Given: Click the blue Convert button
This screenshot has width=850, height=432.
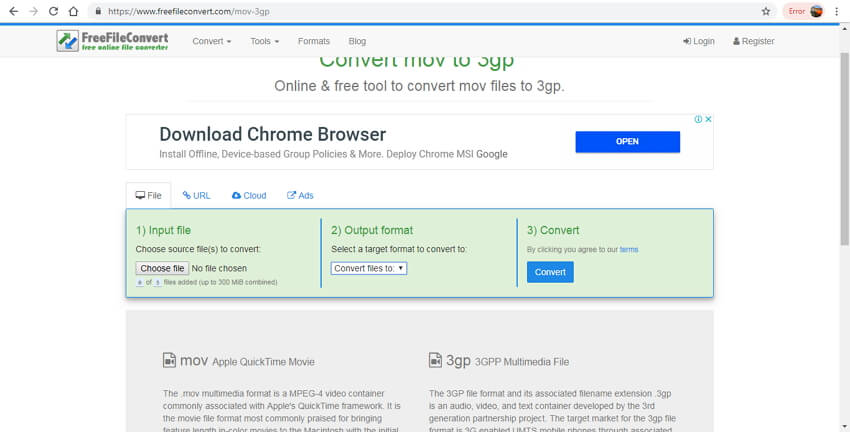Looking at the screenshot, I should pyautogui.click(x=550, y=272).
